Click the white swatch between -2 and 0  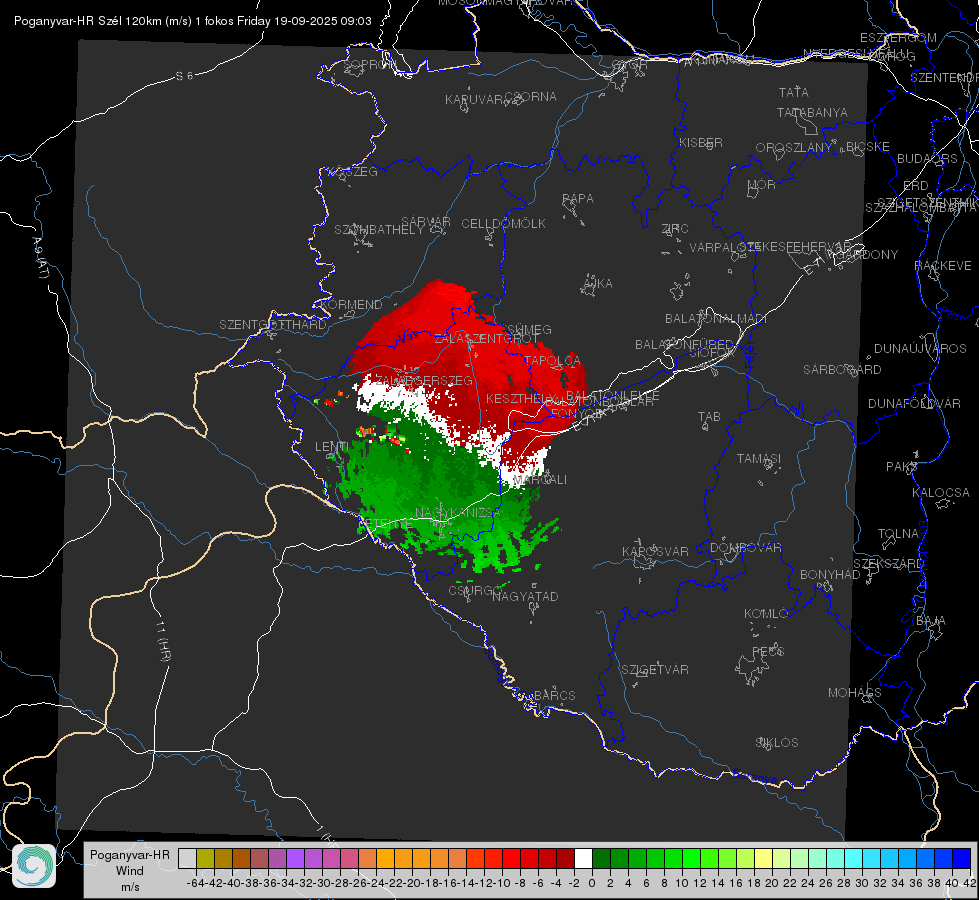(583, 858)
